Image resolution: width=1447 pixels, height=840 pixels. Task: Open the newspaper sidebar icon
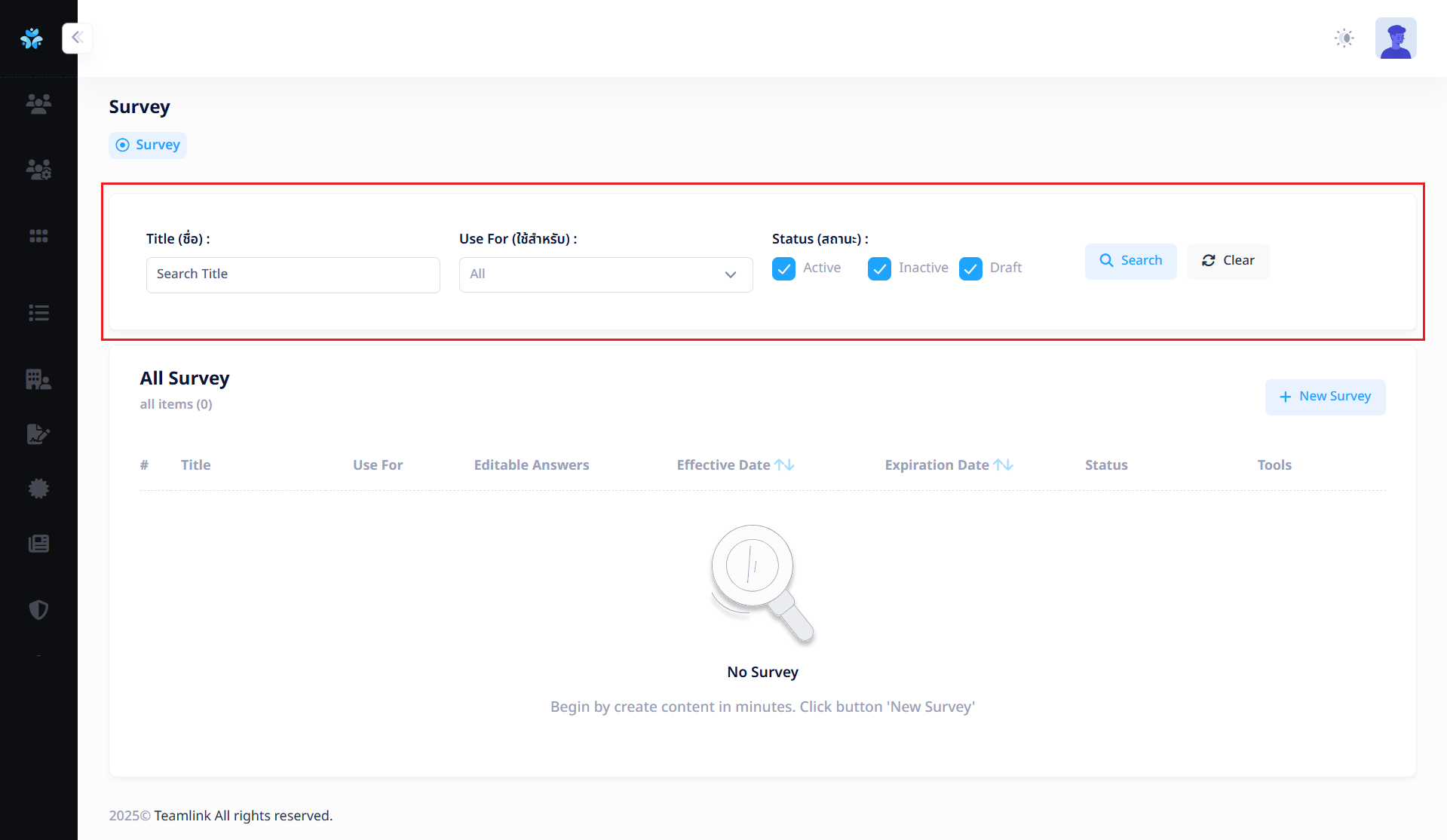click(38, 544)
